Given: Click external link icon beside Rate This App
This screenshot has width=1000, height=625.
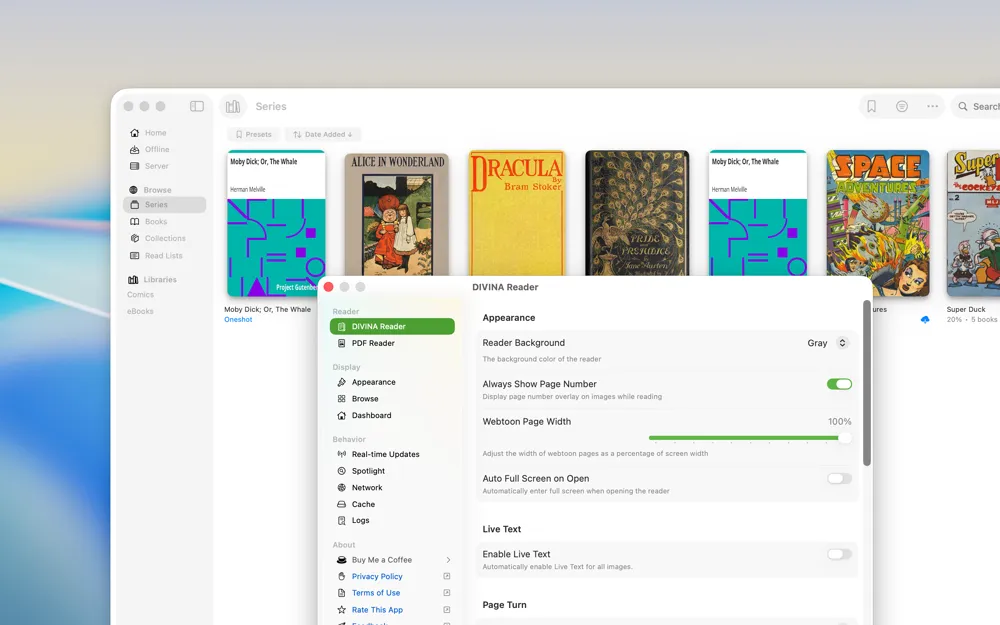Looking at the screenshot, I should point(446,610).
